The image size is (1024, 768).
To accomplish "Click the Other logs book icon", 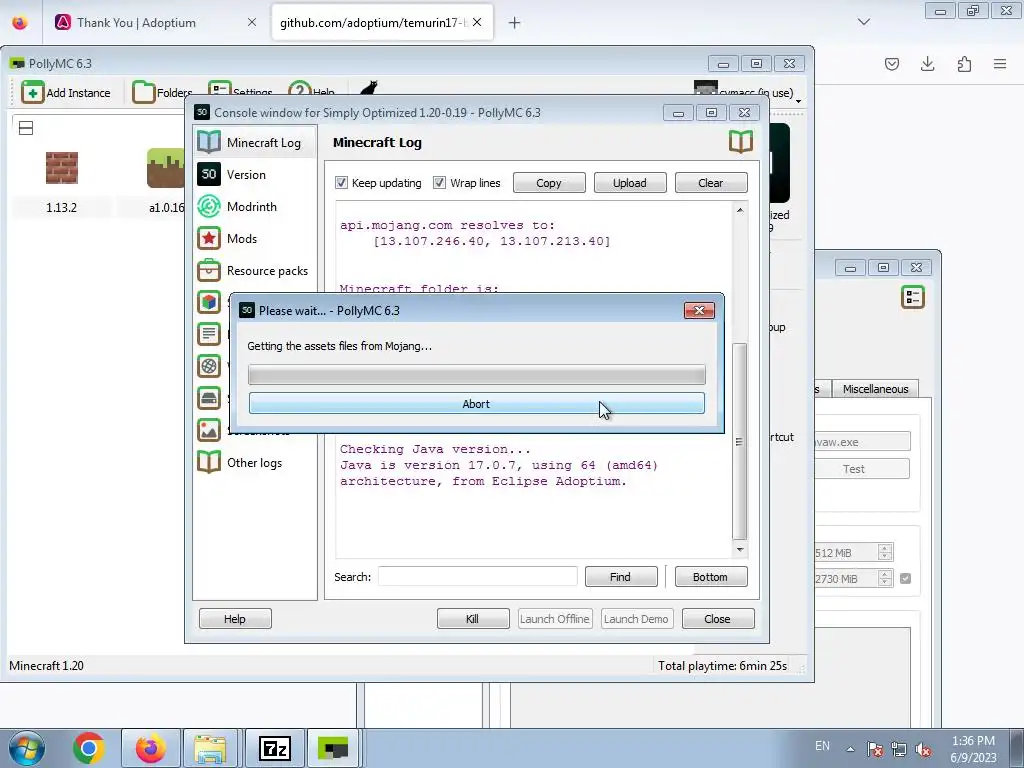I will 209,462.
